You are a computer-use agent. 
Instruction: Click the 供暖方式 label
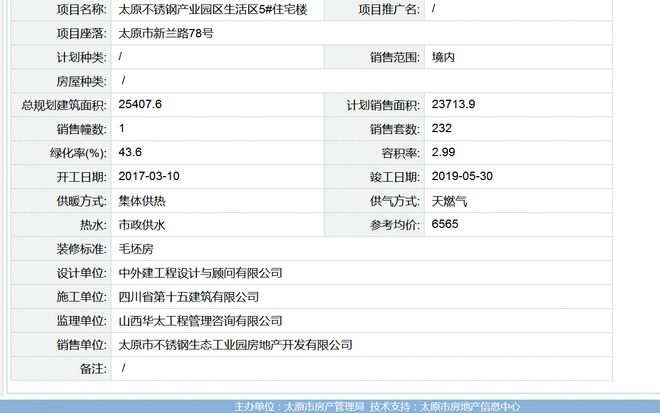point(82,201)
